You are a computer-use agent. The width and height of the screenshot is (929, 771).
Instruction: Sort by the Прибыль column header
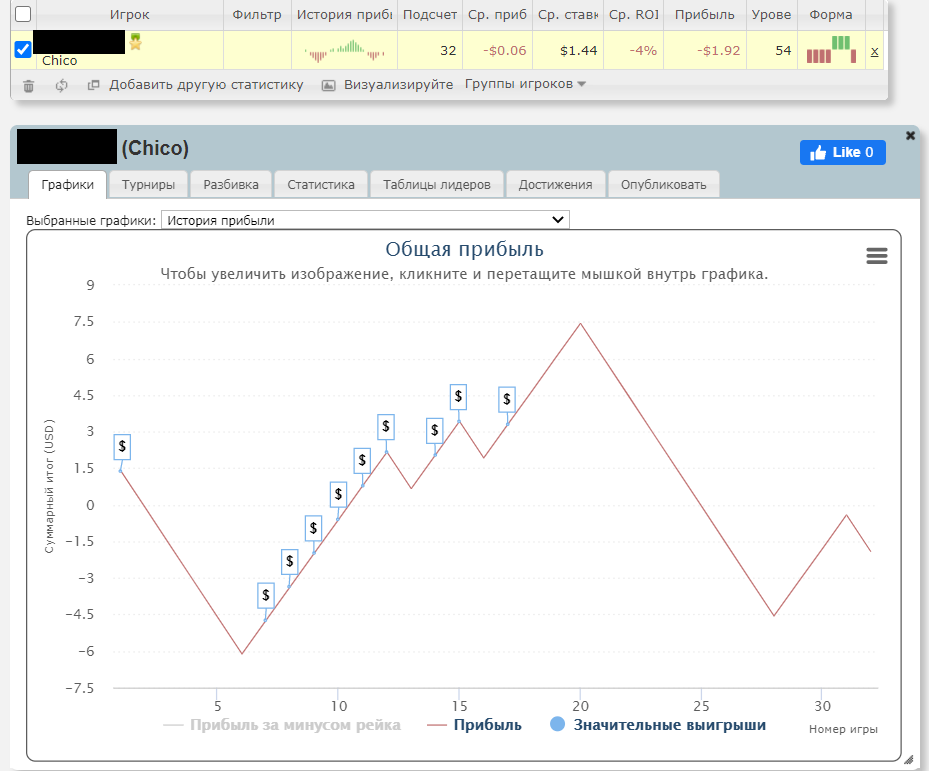(x=705, y=15)
